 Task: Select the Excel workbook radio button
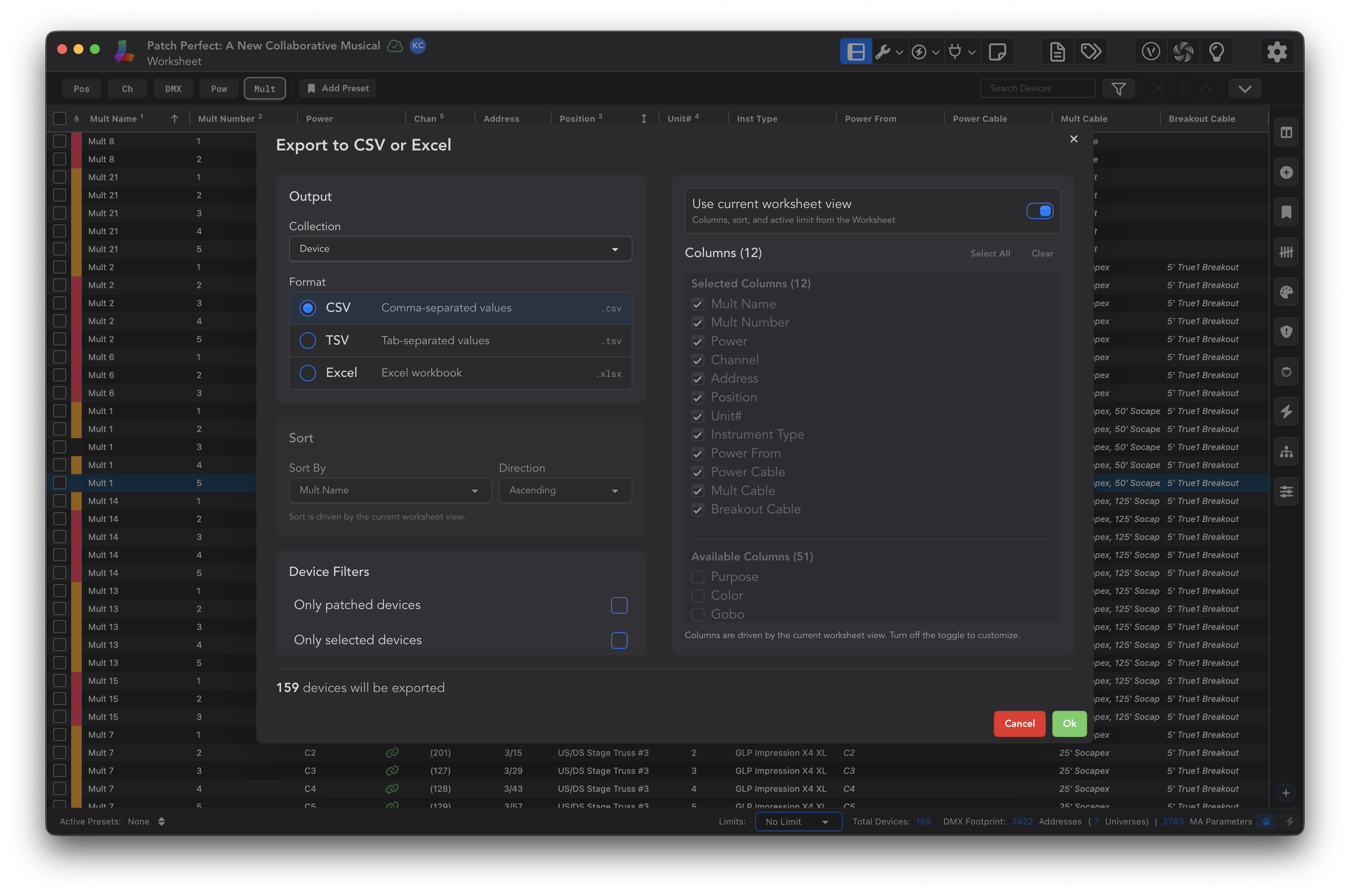pyautogui.click(x=307, y=373)
